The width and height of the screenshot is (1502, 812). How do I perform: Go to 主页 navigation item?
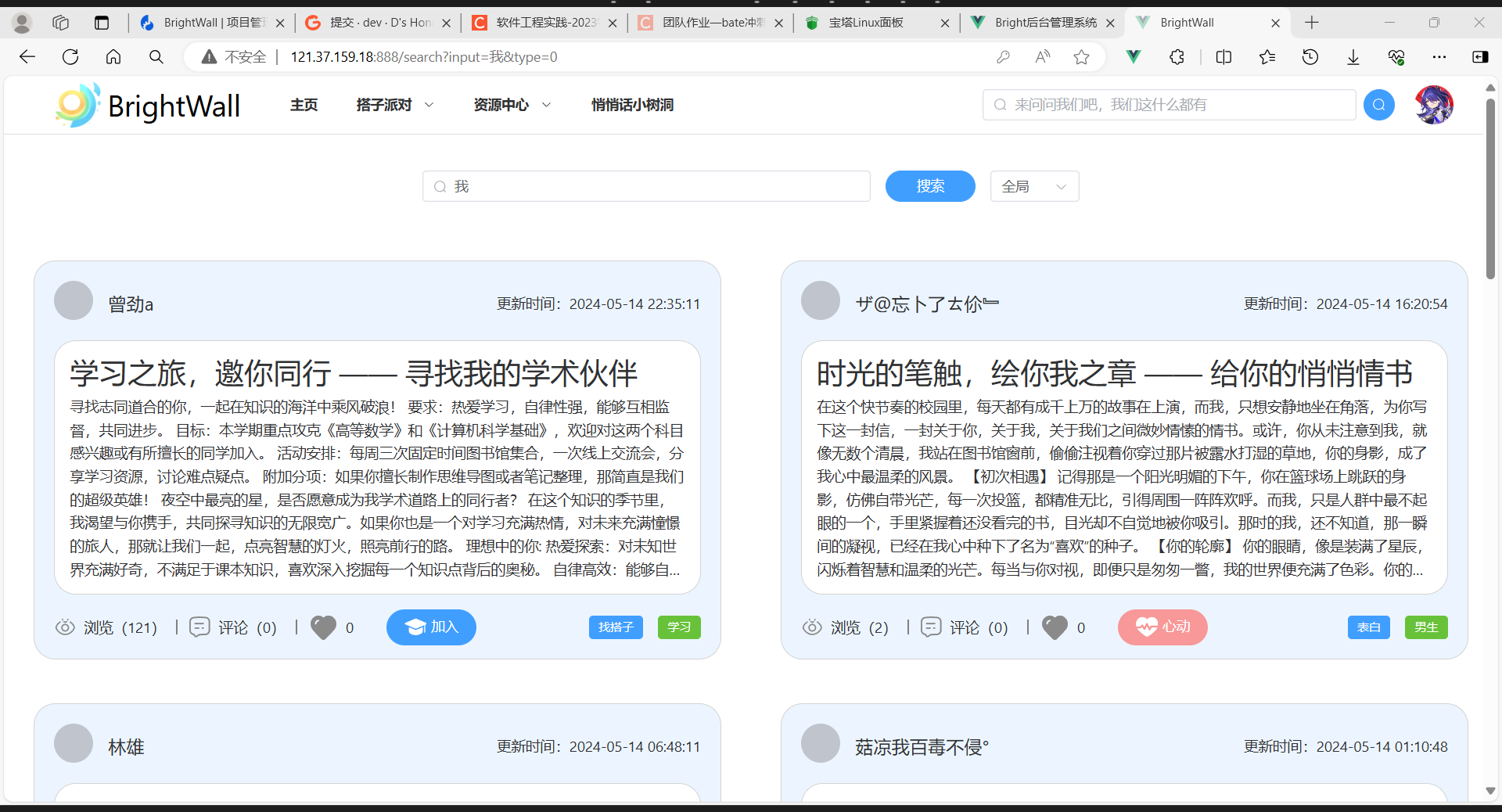tap(304, 105)
